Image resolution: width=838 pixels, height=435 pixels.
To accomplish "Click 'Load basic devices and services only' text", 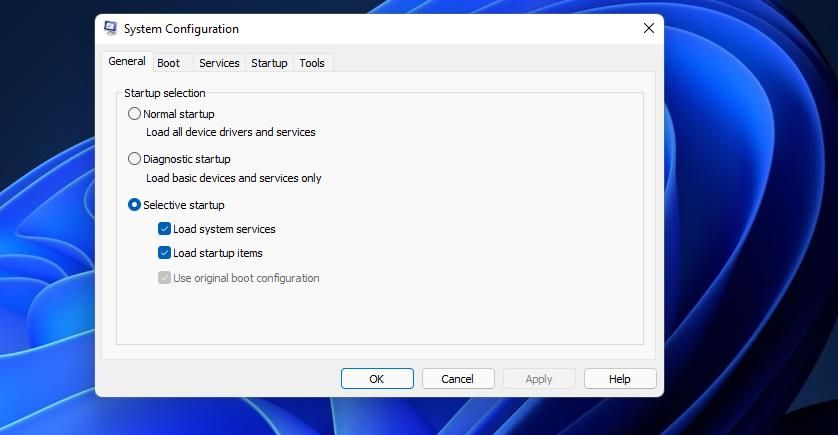I will [x=234, y=178].
